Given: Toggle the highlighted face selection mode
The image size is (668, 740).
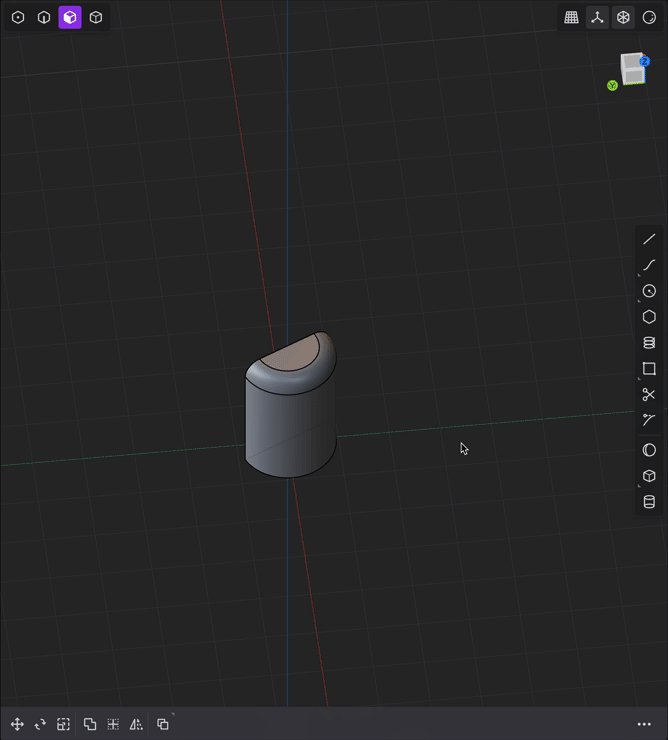Looking at the screenshot, I should 70,17.
